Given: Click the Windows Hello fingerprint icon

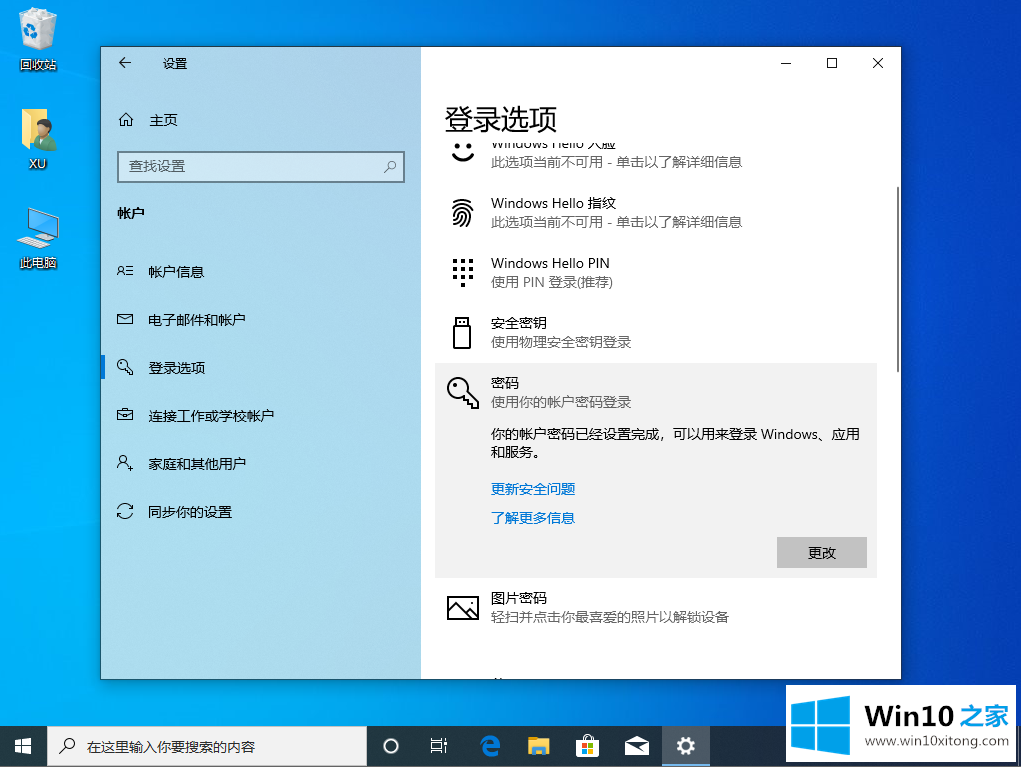Looking at the screenshot, I should [x=462, y=213].
